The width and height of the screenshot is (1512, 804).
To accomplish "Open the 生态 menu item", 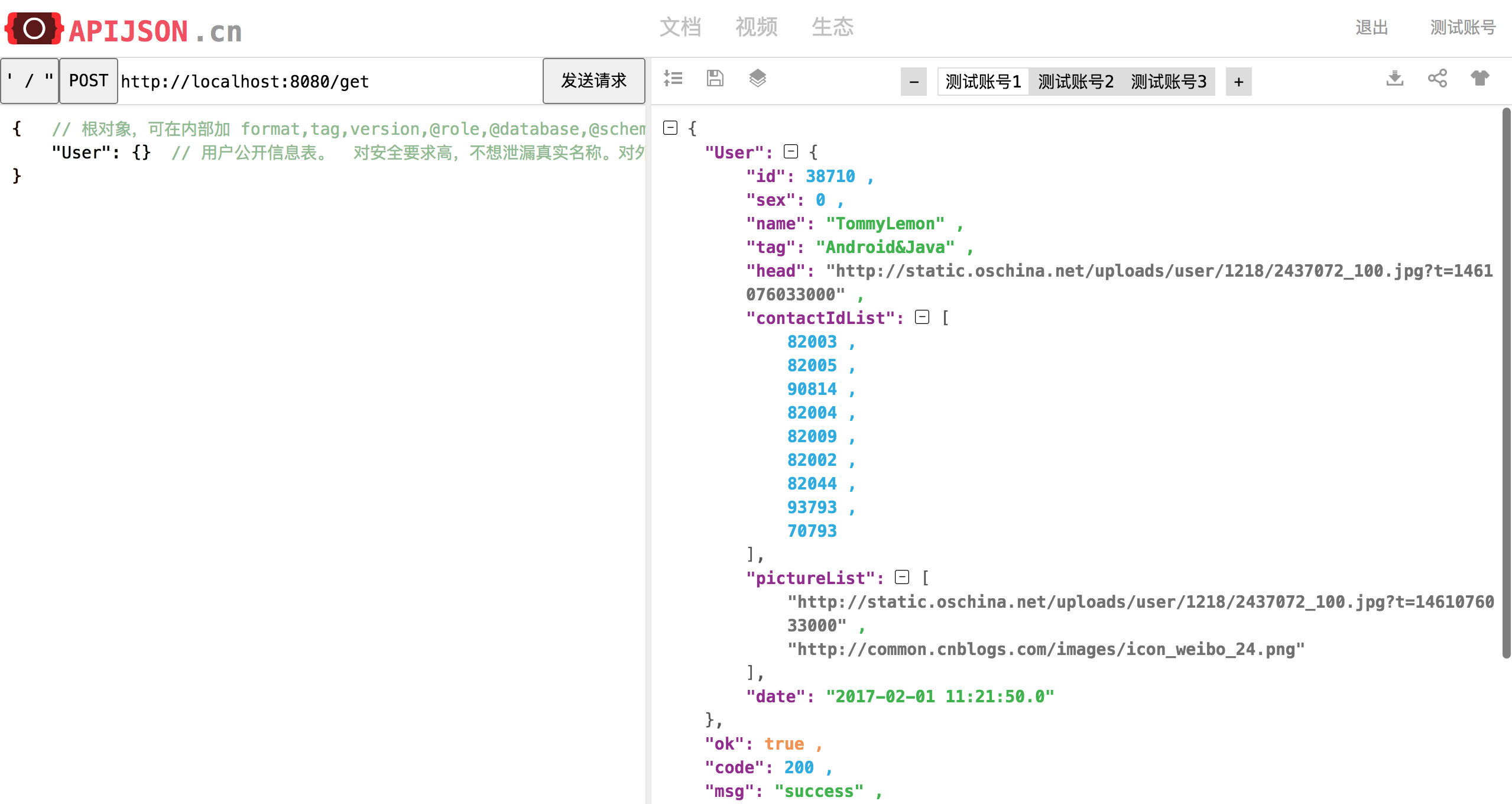I will (833, 27).
